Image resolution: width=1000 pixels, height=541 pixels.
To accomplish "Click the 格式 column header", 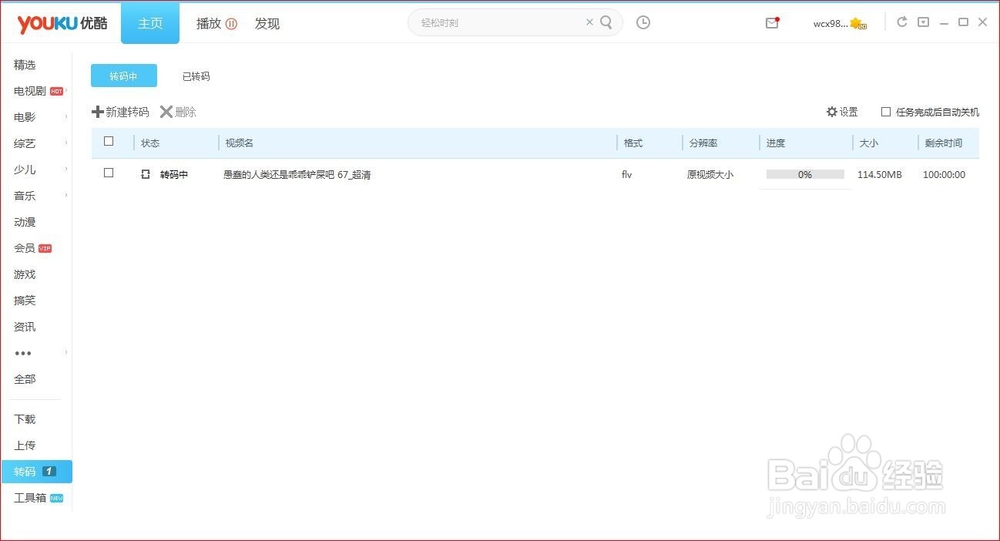I will coord(633,143).
